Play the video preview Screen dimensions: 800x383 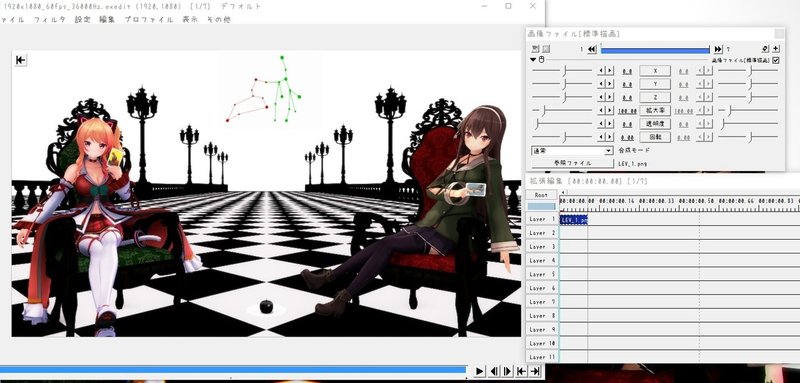tap(480, 371)
